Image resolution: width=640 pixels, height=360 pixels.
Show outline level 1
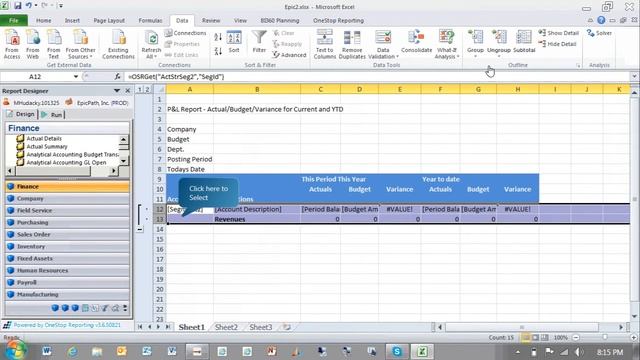tap(140, 89)
